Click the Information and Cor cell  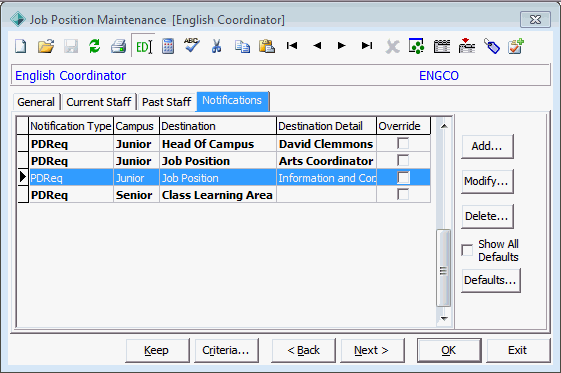coord(326,178)
